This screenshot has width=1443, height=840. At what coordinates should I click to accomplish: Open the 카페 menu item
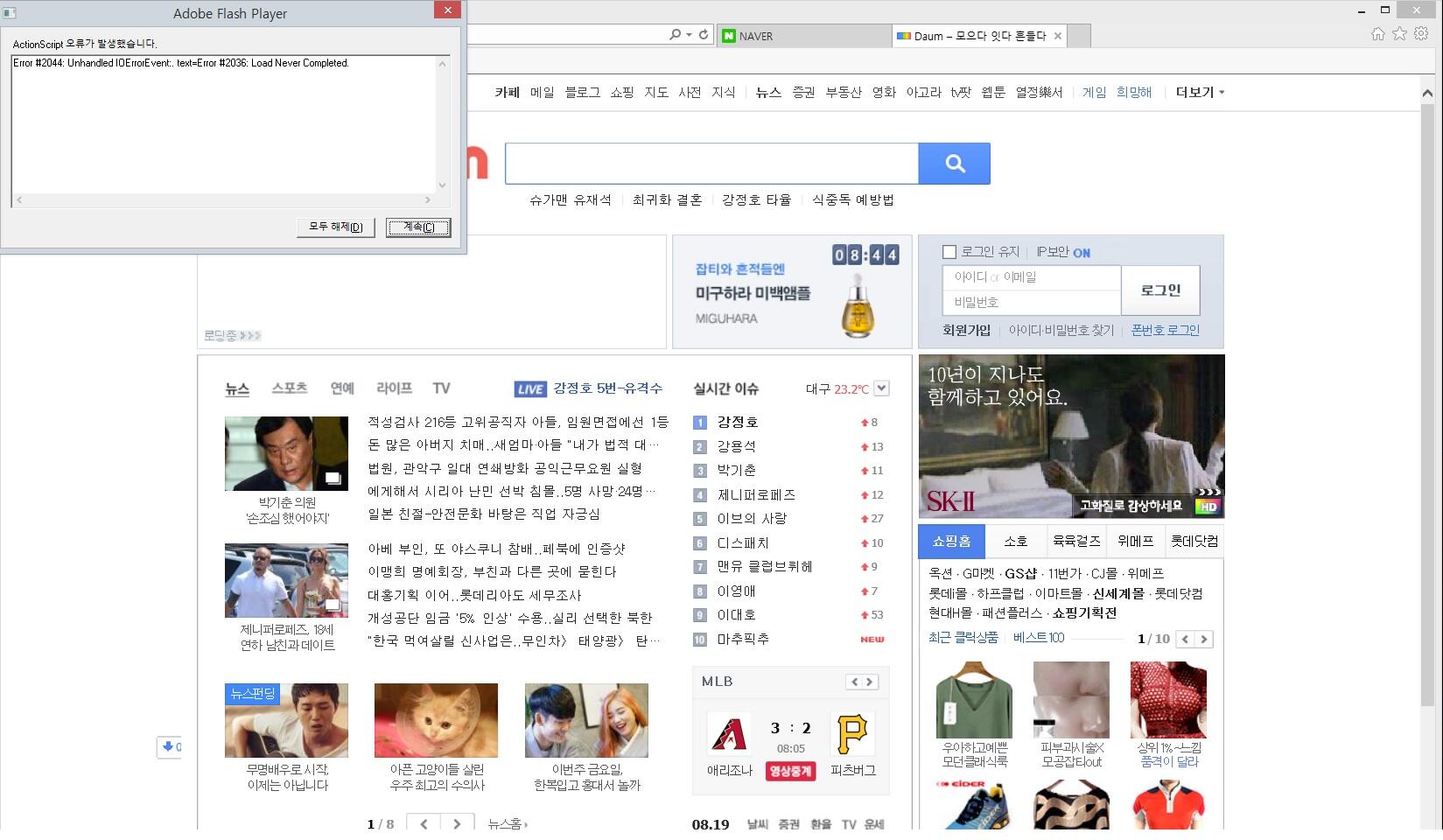click(x=508, y=92)
